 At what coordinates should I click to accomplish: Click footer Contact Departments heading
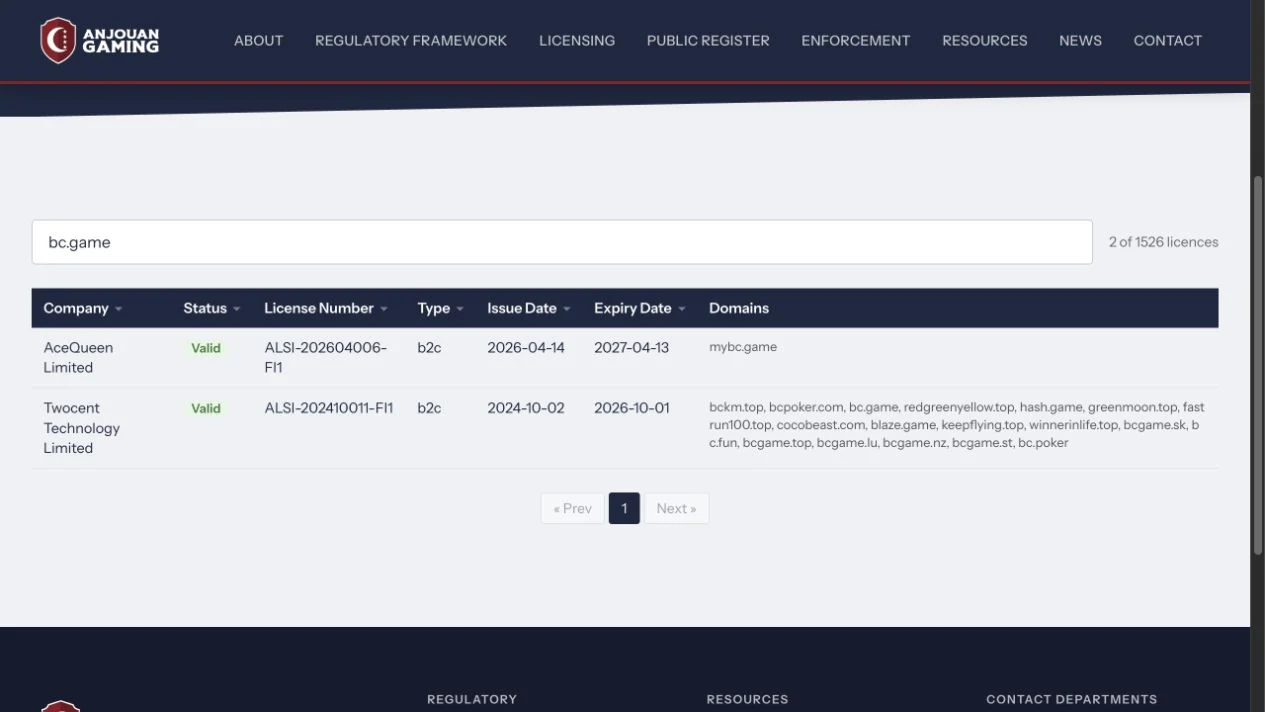point(1072,700)
